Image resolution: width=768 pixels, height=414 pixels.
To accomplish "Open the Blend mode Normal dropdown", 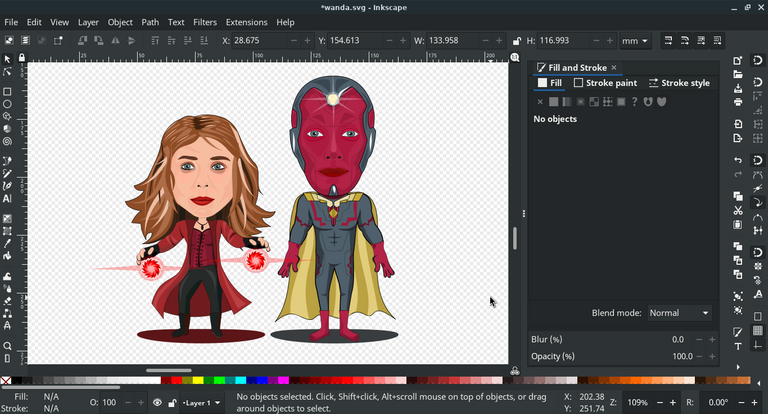I will pos(679,313).
